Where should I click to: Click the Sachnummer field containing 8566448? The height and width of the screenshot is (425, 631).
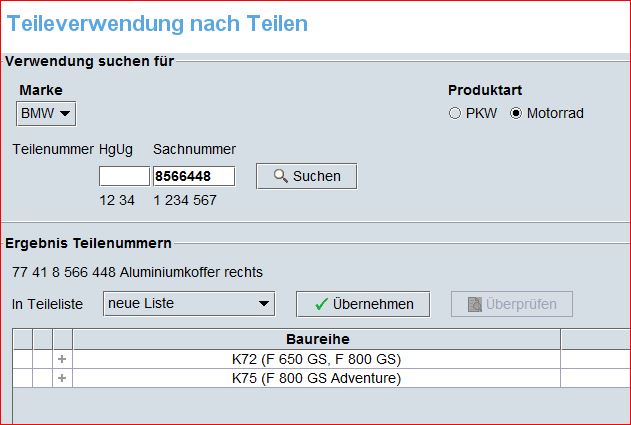(x=193, y=176)
